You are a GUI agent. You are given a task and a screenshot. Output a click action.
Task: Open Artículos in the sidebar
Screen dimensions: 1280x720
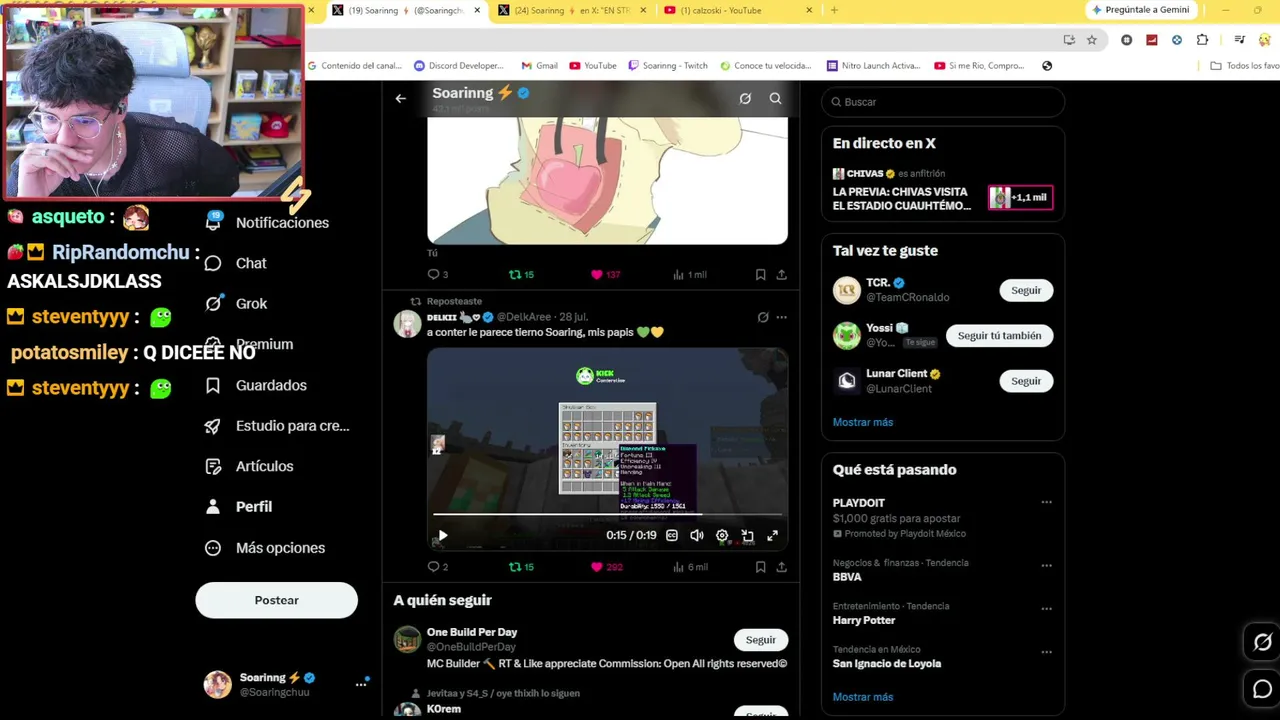[x=249, y=466]
